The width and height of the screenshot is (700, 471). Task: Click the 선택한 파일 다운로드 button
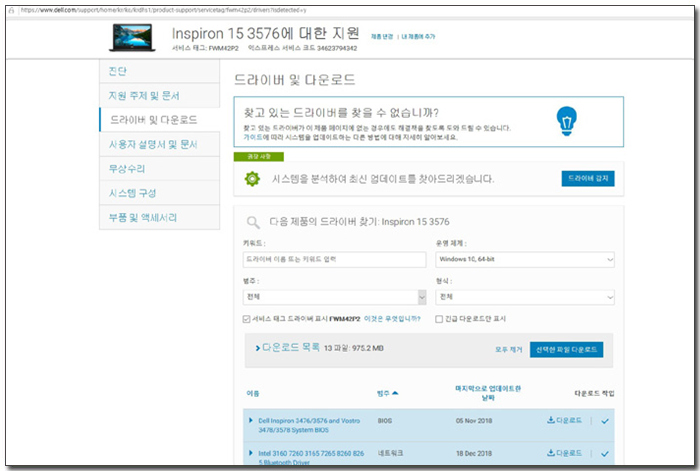[567, 350]
